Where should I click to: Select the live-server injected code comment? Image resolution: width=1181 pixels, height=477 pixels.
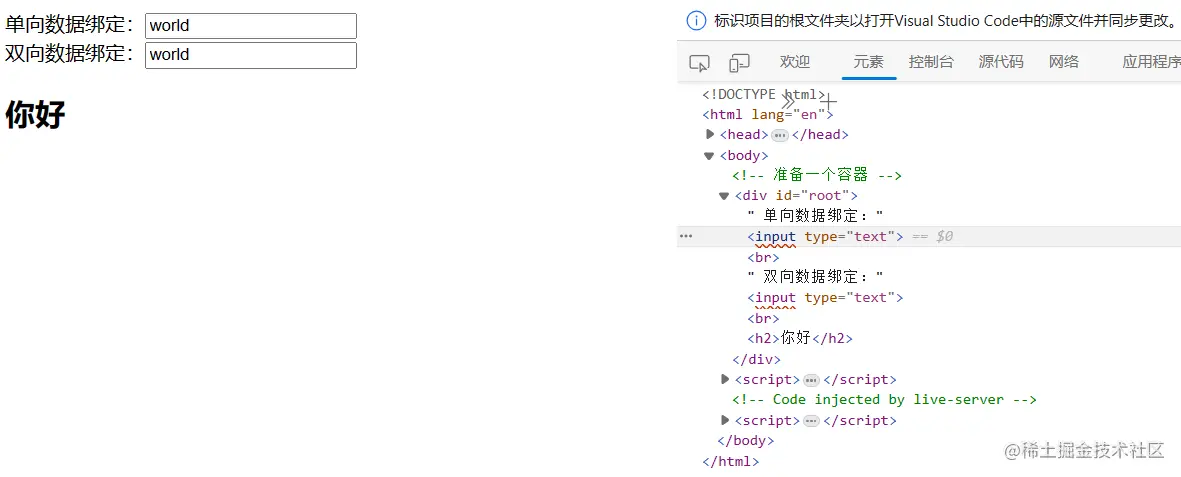884,399
